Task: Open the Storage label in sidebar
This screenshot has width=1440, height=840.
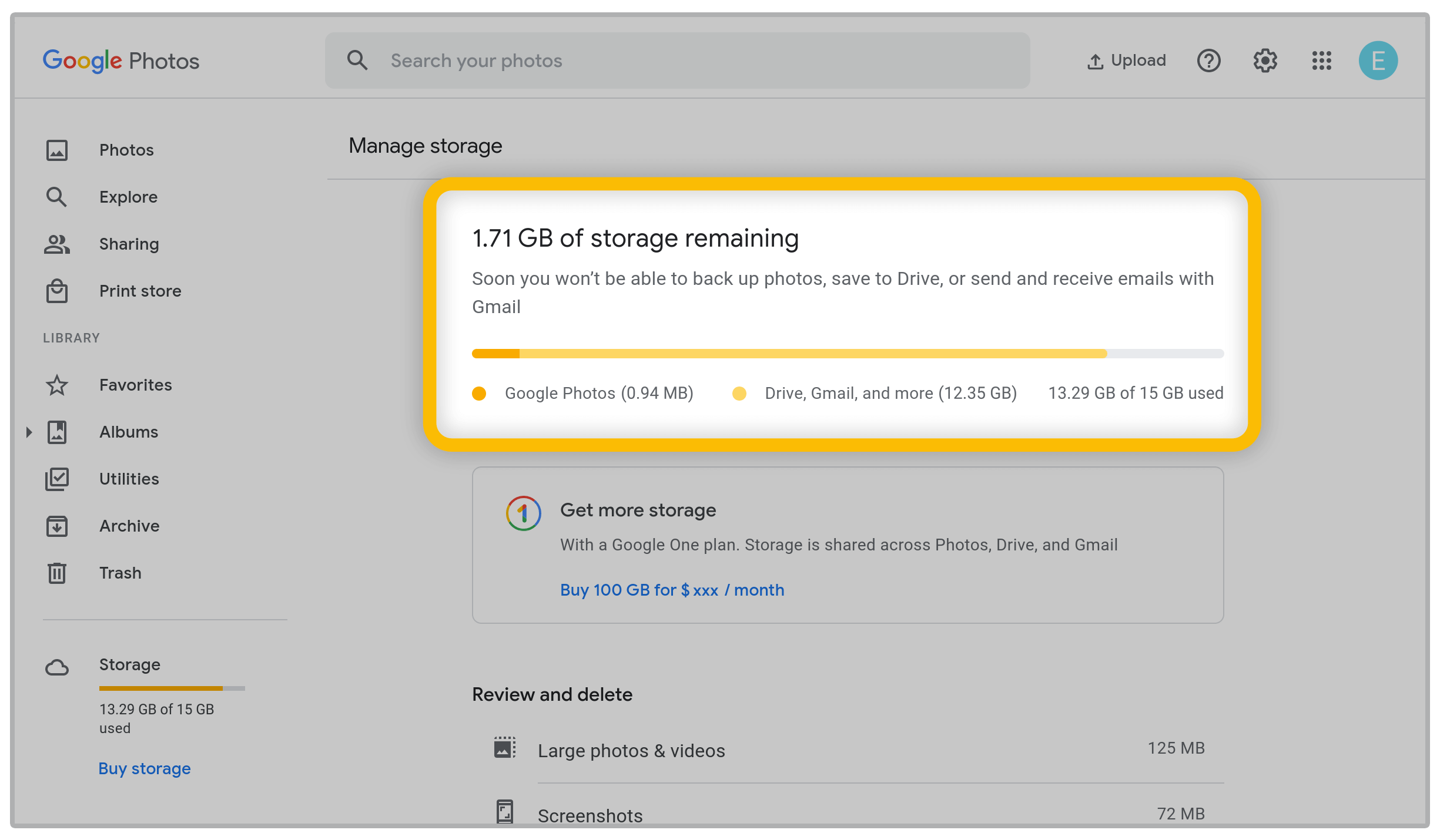Action: [129, 664]
